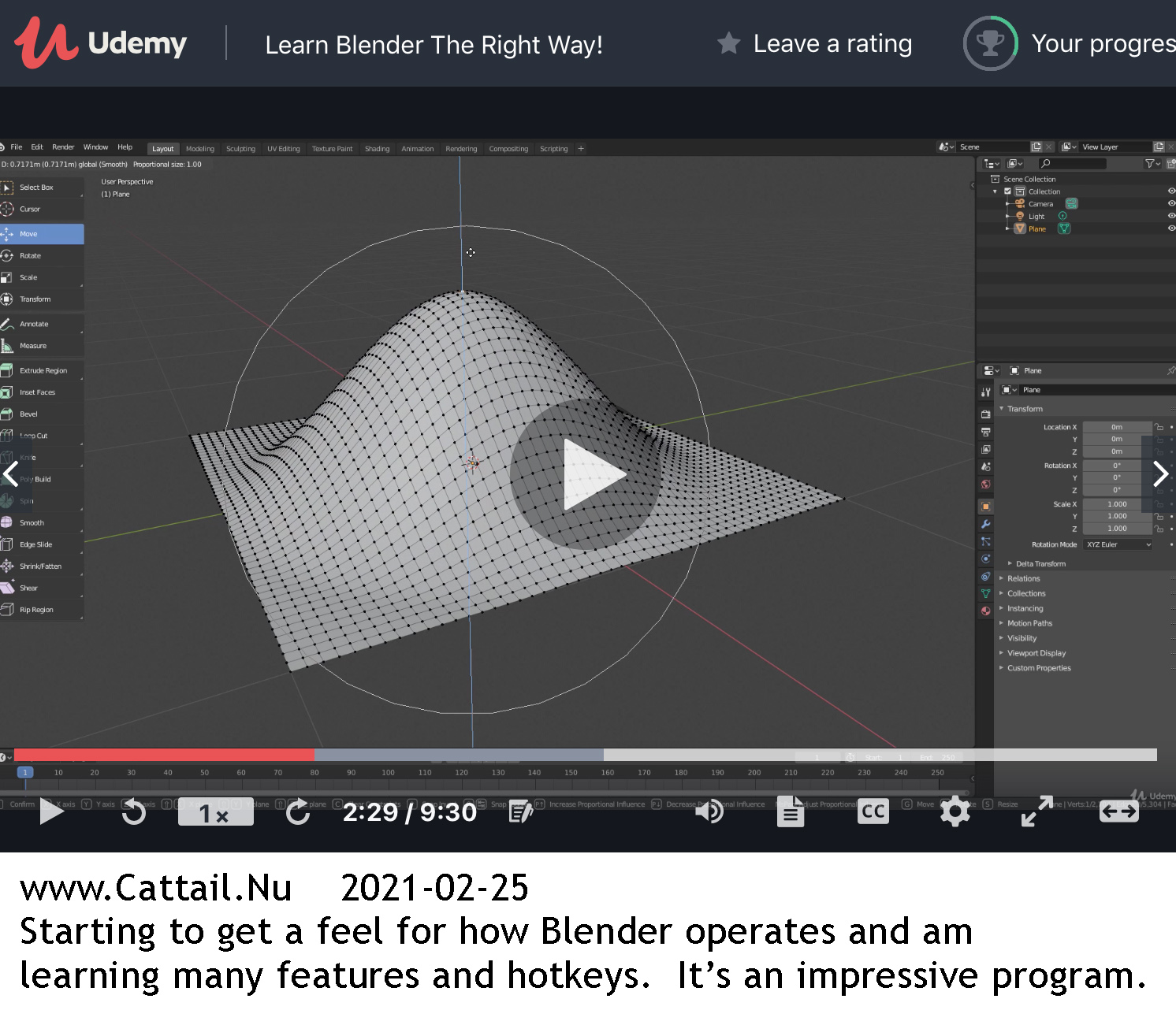Click the Location X value field
Screen dimensions: 1176x1010
coord(1117,427)
